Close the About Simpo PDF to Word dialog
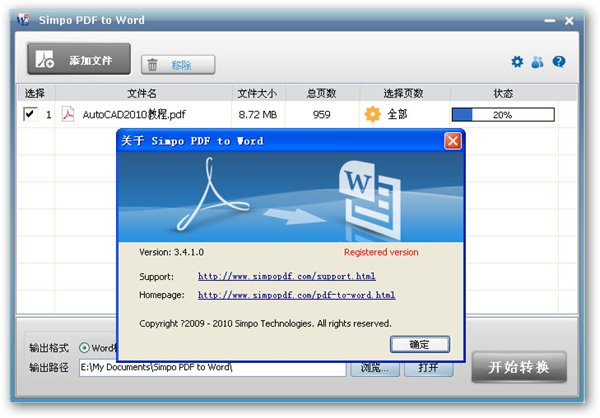 click(453, 141)
